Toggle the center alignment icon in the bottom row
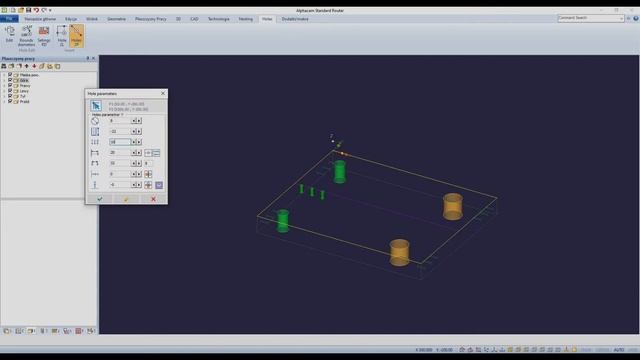Image resolution: width=640 pixels, height=360 pixels. 148,185
